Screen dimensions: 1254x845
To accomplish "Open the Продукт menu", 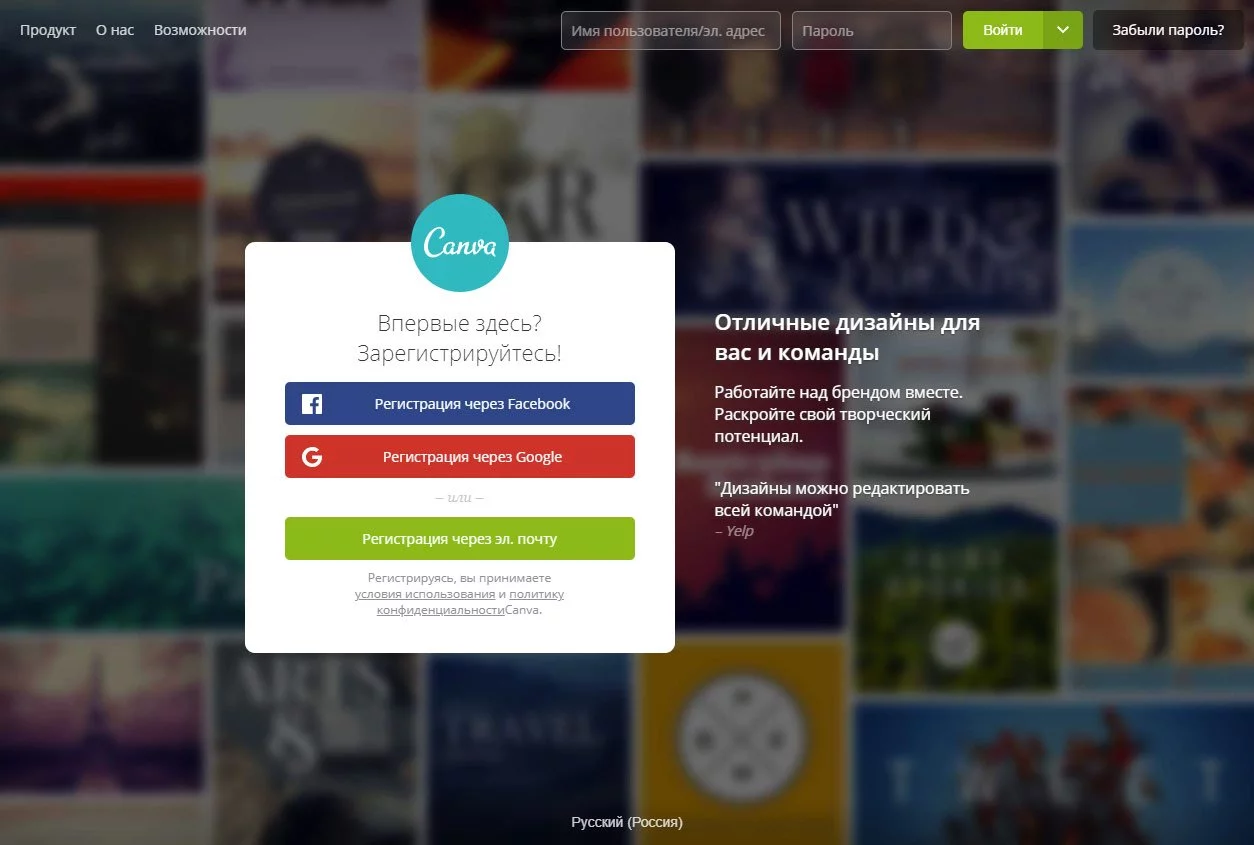I will click(x=48, y=30).
